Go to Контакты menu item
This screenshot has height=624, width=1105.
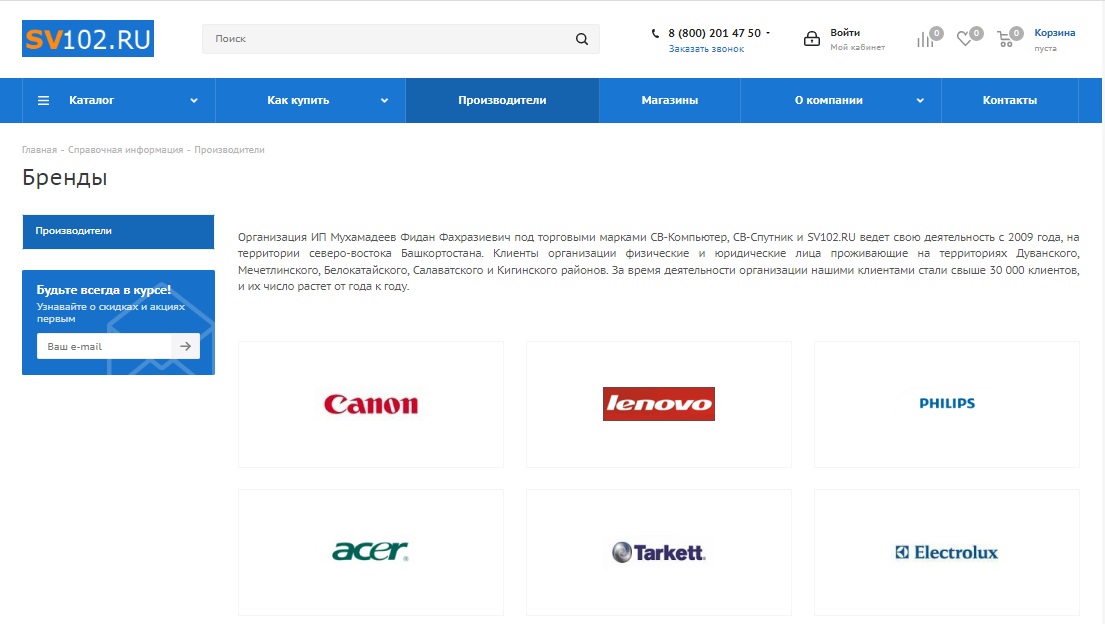click(1010, 100)
